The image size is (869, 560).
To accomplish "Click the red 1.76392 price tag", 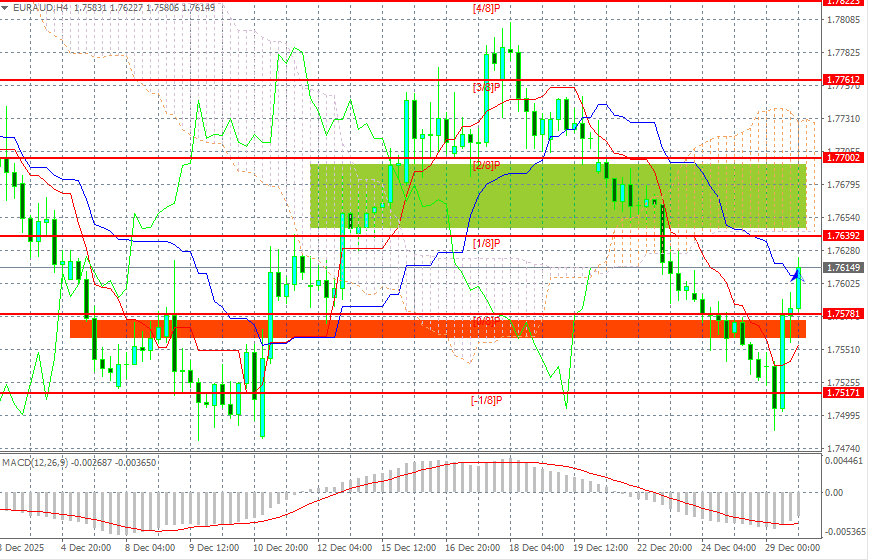I will (x=843, y=236).
